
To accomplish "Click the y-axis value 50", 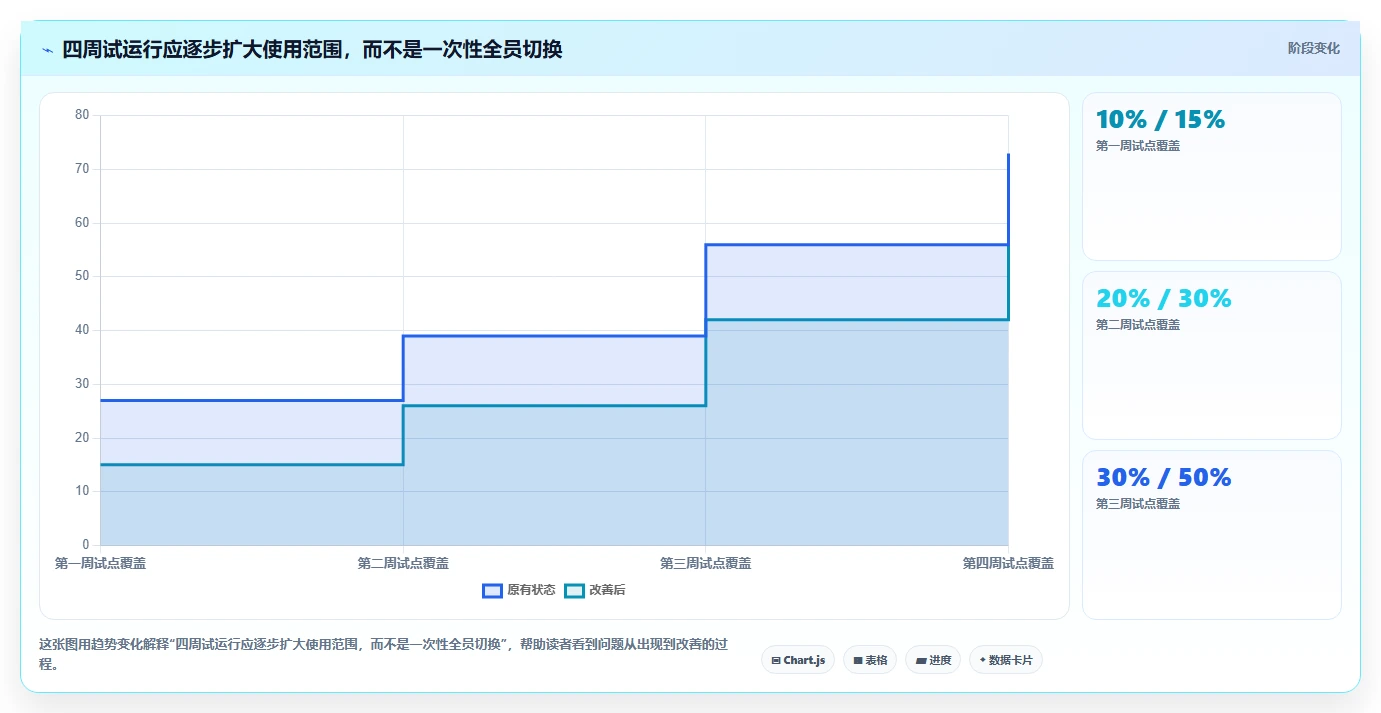I will pos(82,276).
